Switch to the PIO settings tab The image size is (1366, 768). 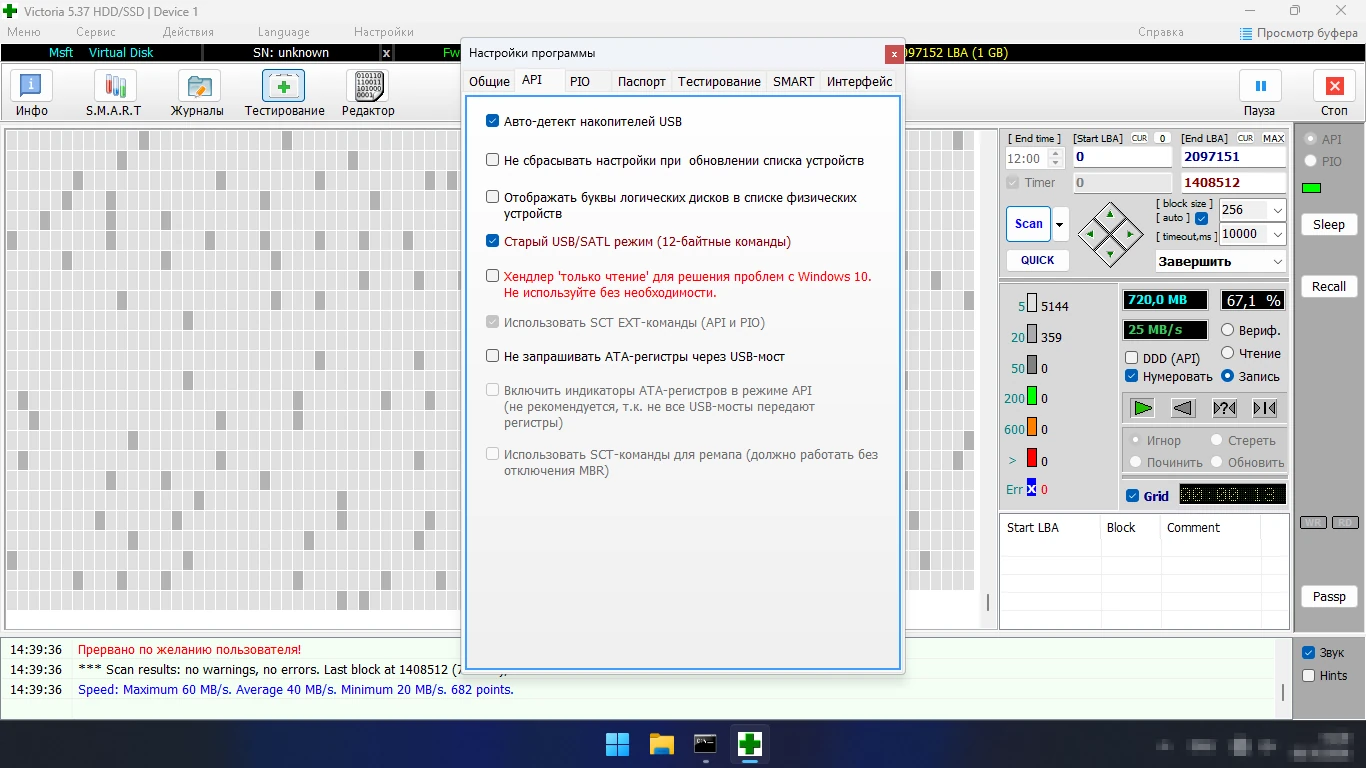pos(580,81)
